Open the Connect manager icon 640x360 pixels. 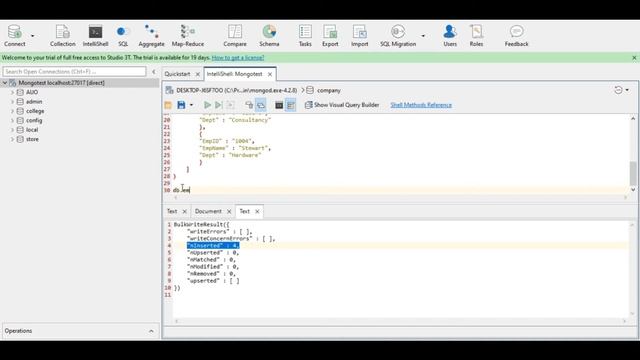15,36
